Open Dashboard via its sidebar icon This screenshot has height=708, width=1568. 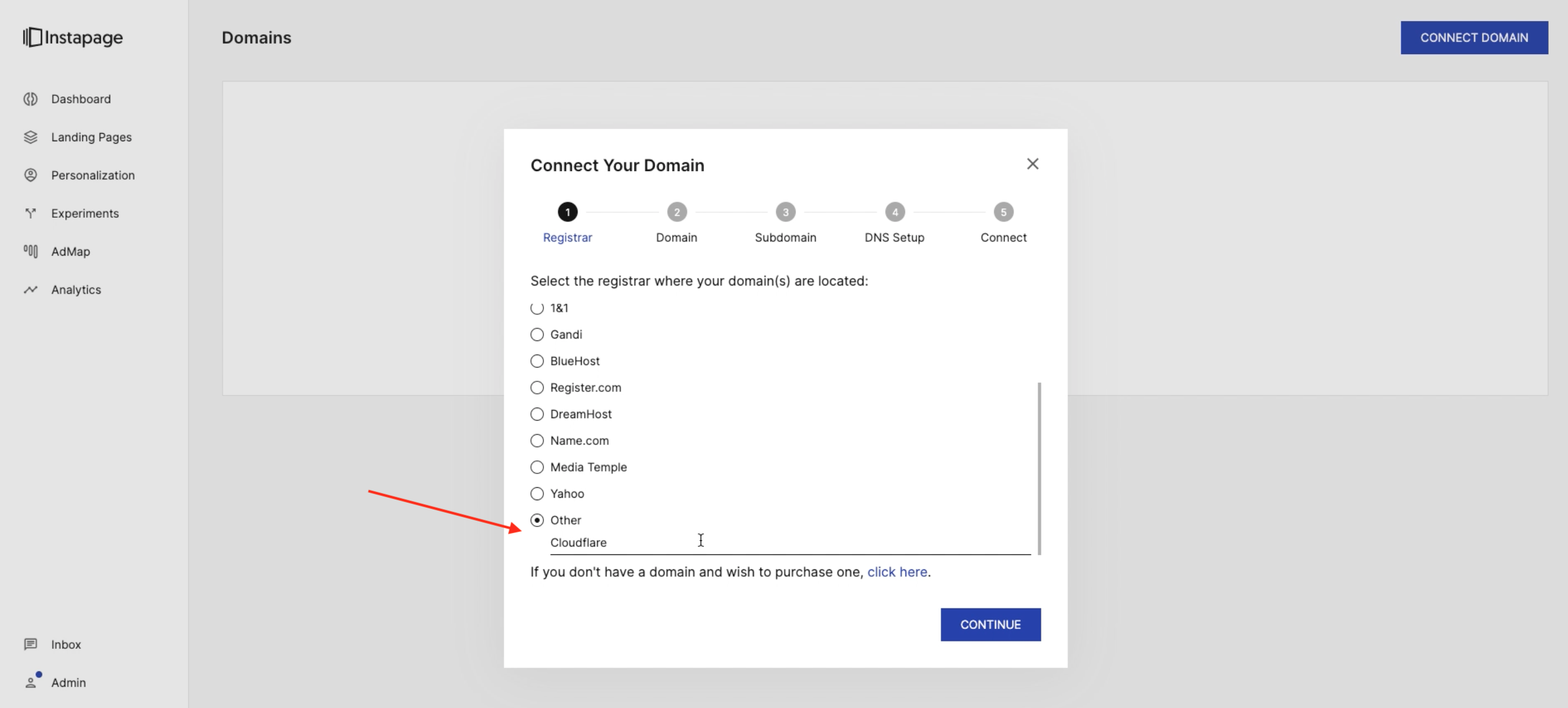[x=30, y=99]
